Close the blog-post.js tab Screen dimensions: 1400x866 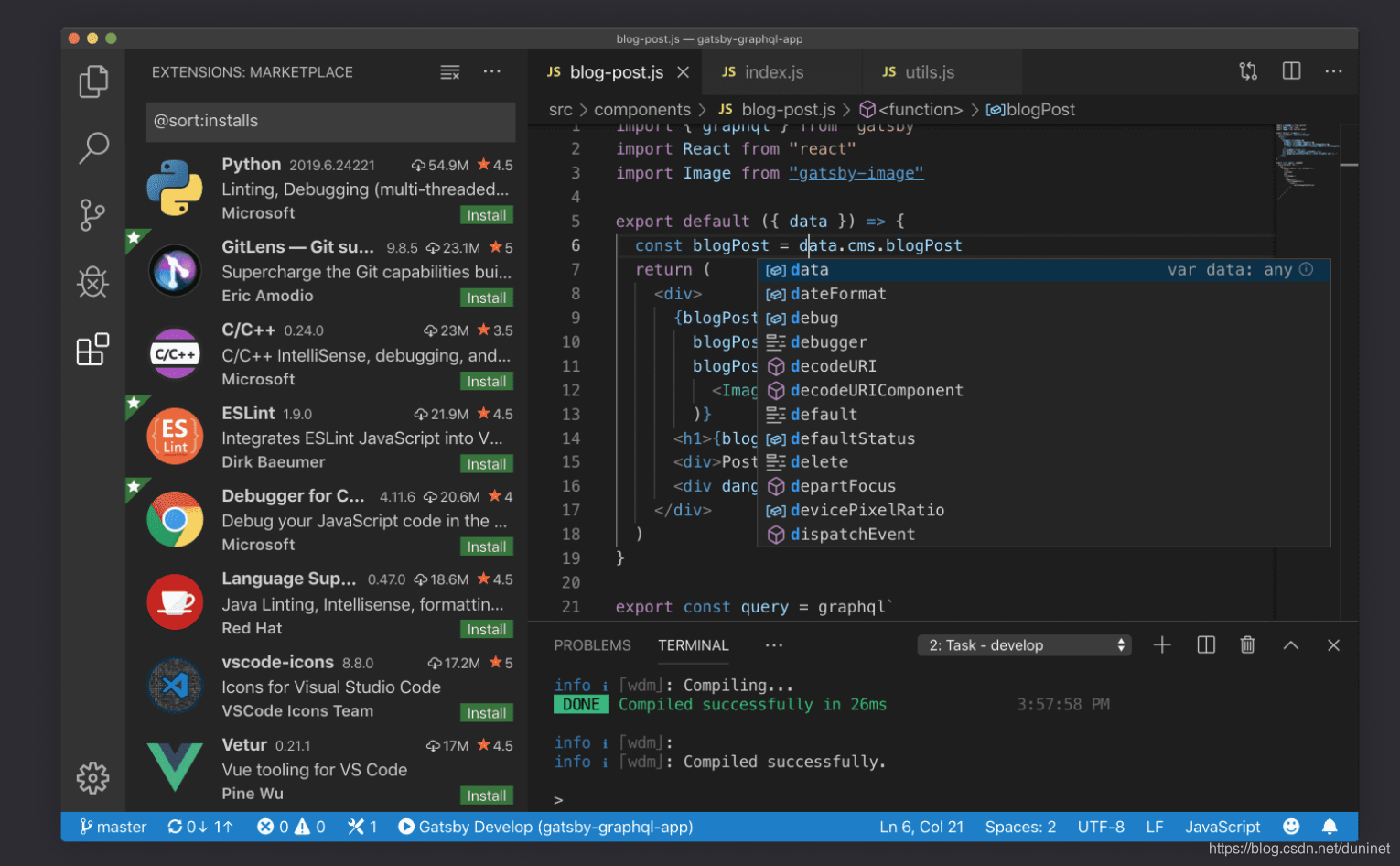[683, 72]
